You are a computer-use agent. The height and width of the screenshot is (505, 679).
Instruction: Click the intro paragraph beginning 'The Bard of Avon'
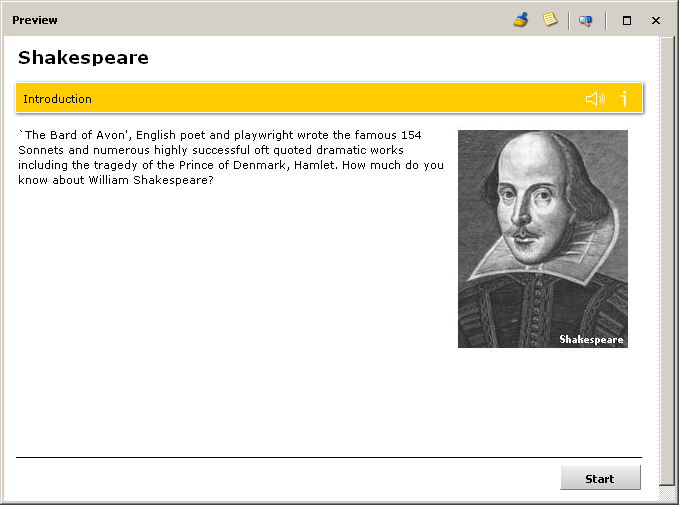pyautogui.click(x=231, y=158)
